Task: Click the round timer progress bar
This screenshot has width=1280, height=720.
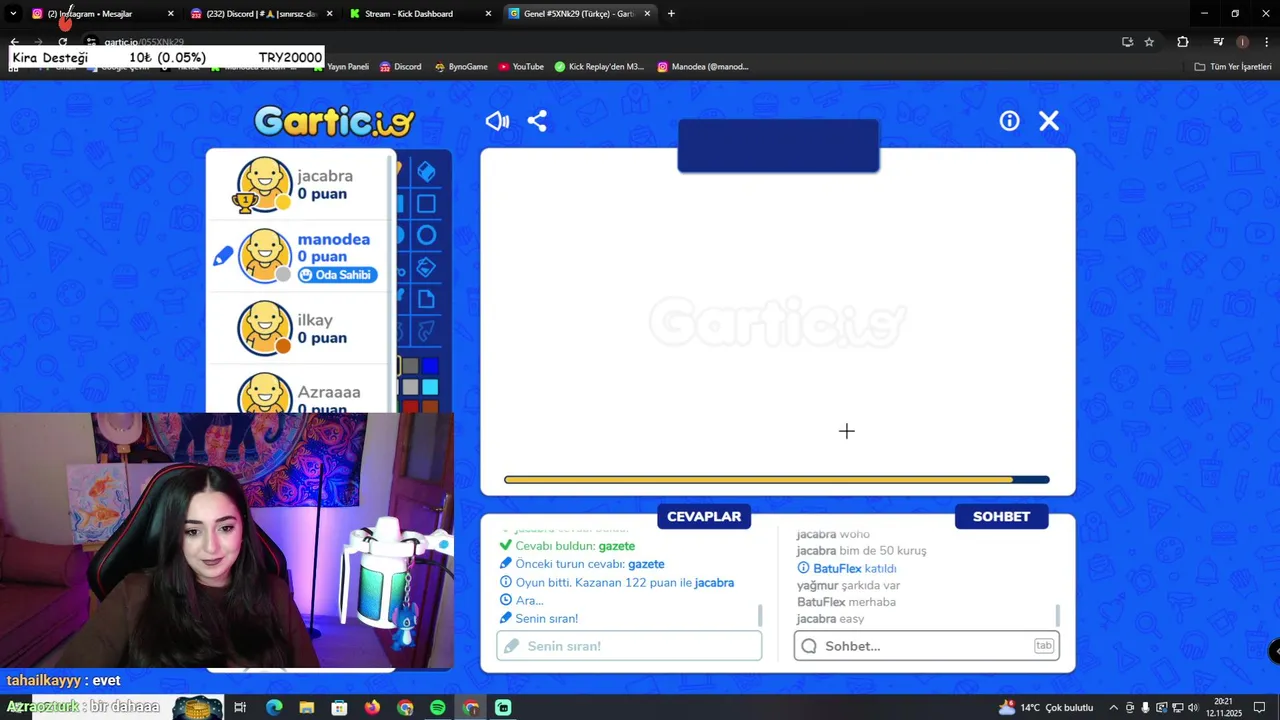Action: 776,480
